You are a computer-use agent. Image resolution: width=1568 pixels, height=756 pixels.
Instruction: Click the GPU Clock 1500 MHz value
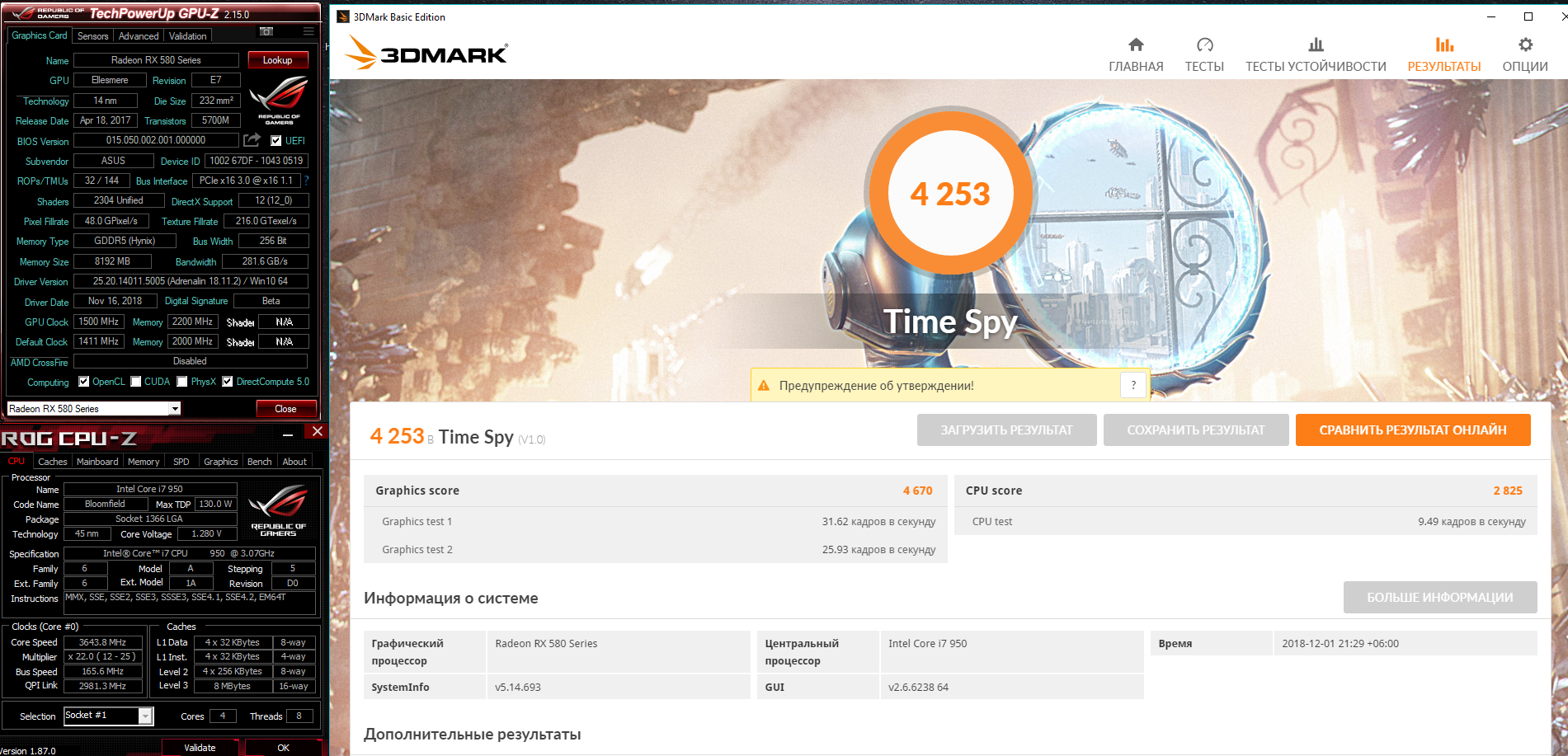99,322
